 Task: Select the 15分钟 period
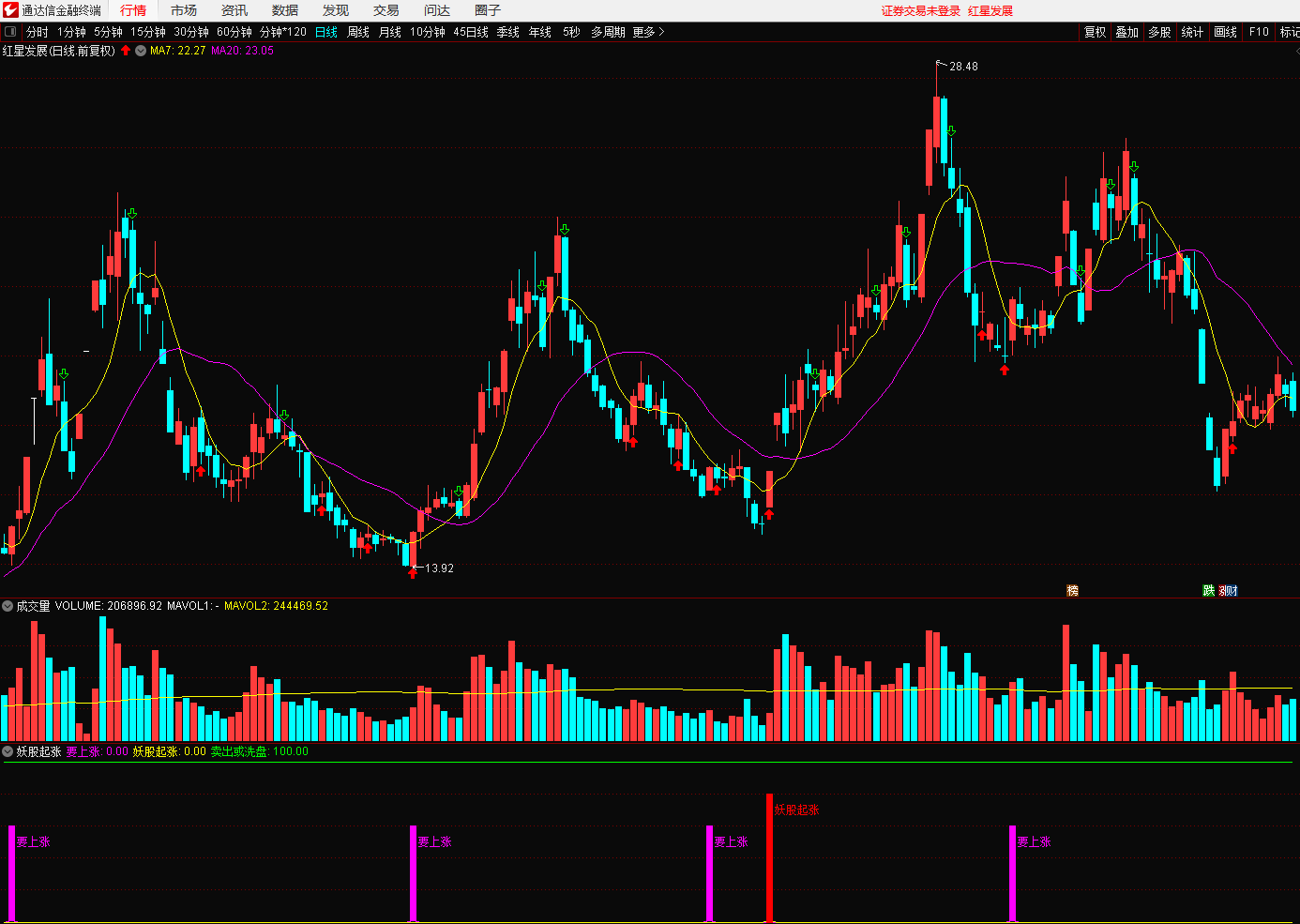148,32
